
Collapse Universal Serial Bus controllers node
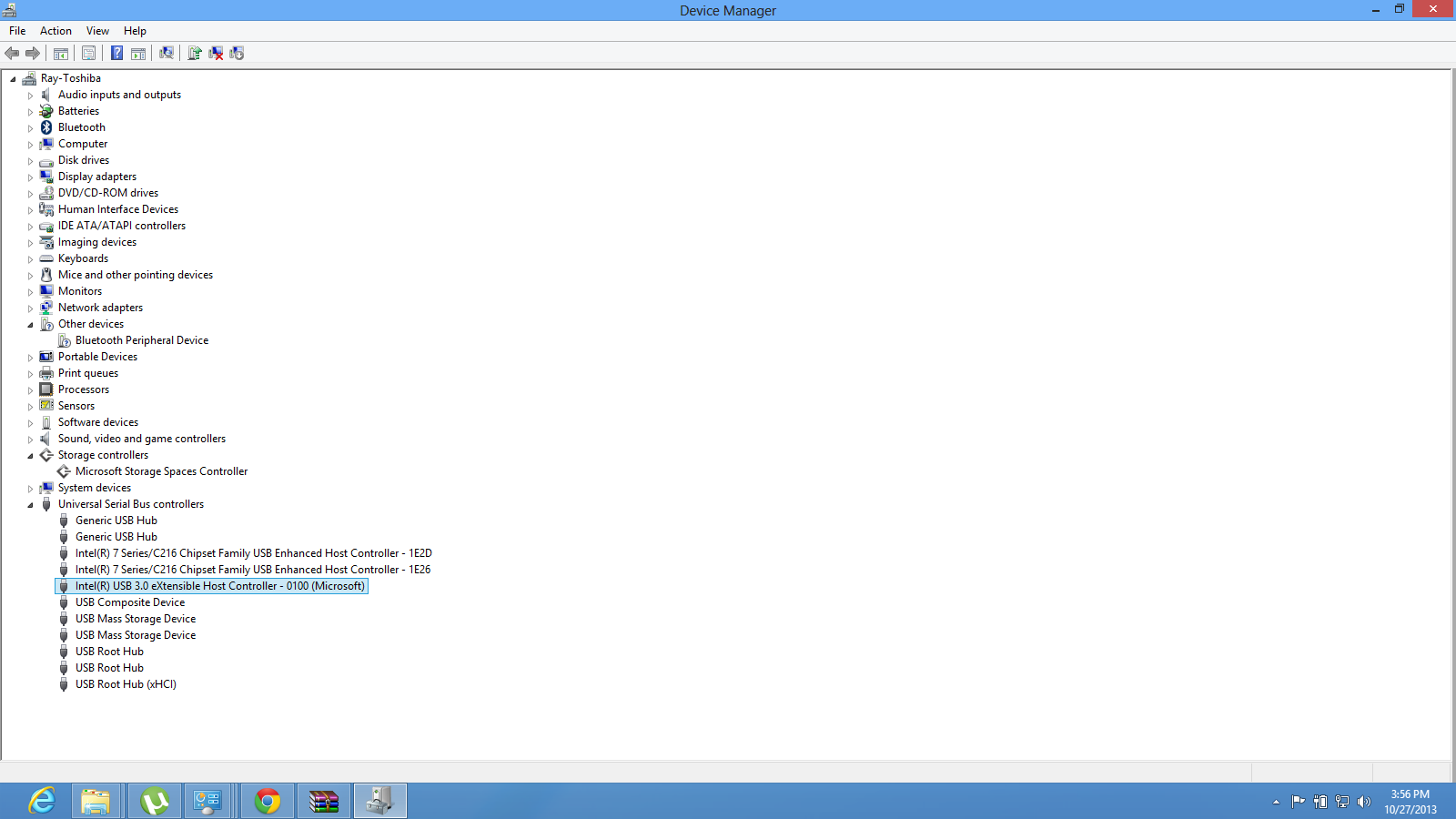click(30, 505)
